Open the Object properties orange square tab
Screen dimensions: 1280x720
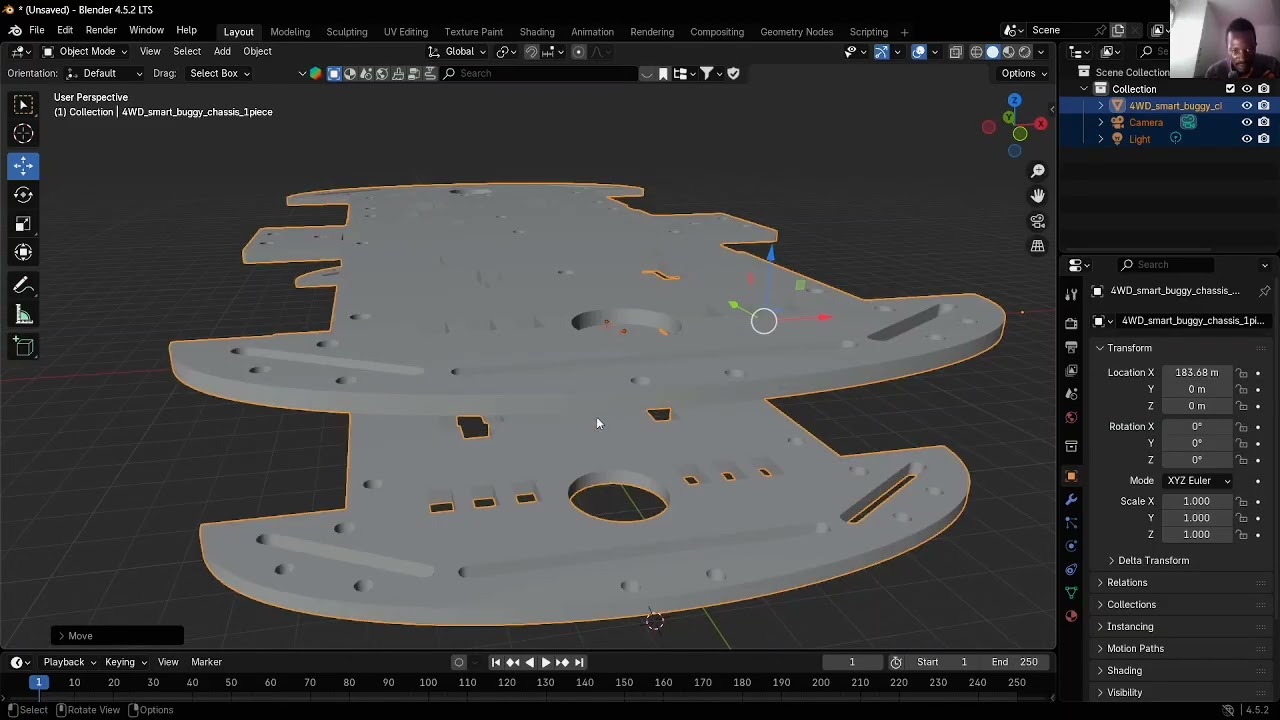click(1071, 476)
